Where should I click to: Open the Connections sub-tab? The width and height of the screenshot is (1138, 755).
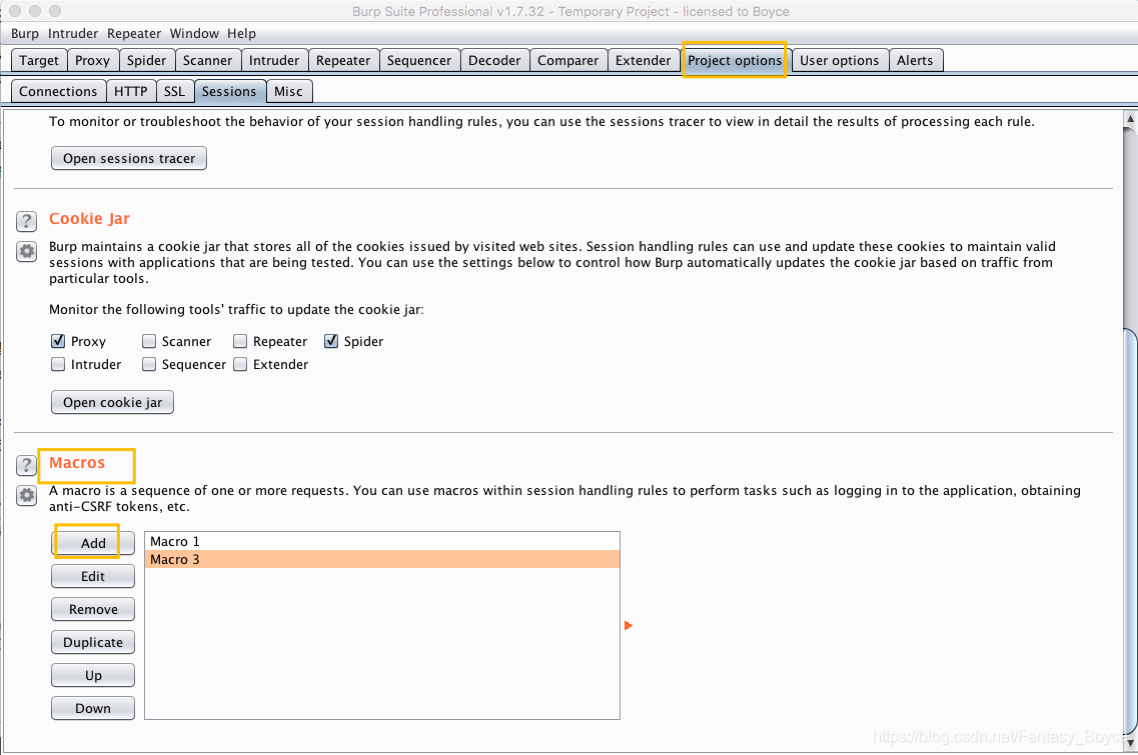pos(58,91)
